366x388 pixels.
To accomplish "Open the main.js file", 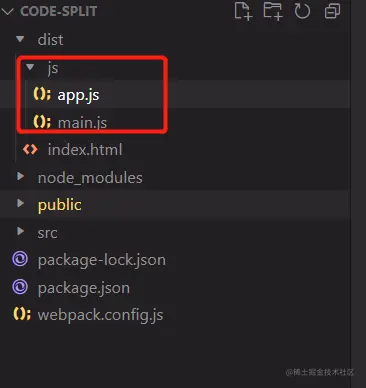I will 82,123.
